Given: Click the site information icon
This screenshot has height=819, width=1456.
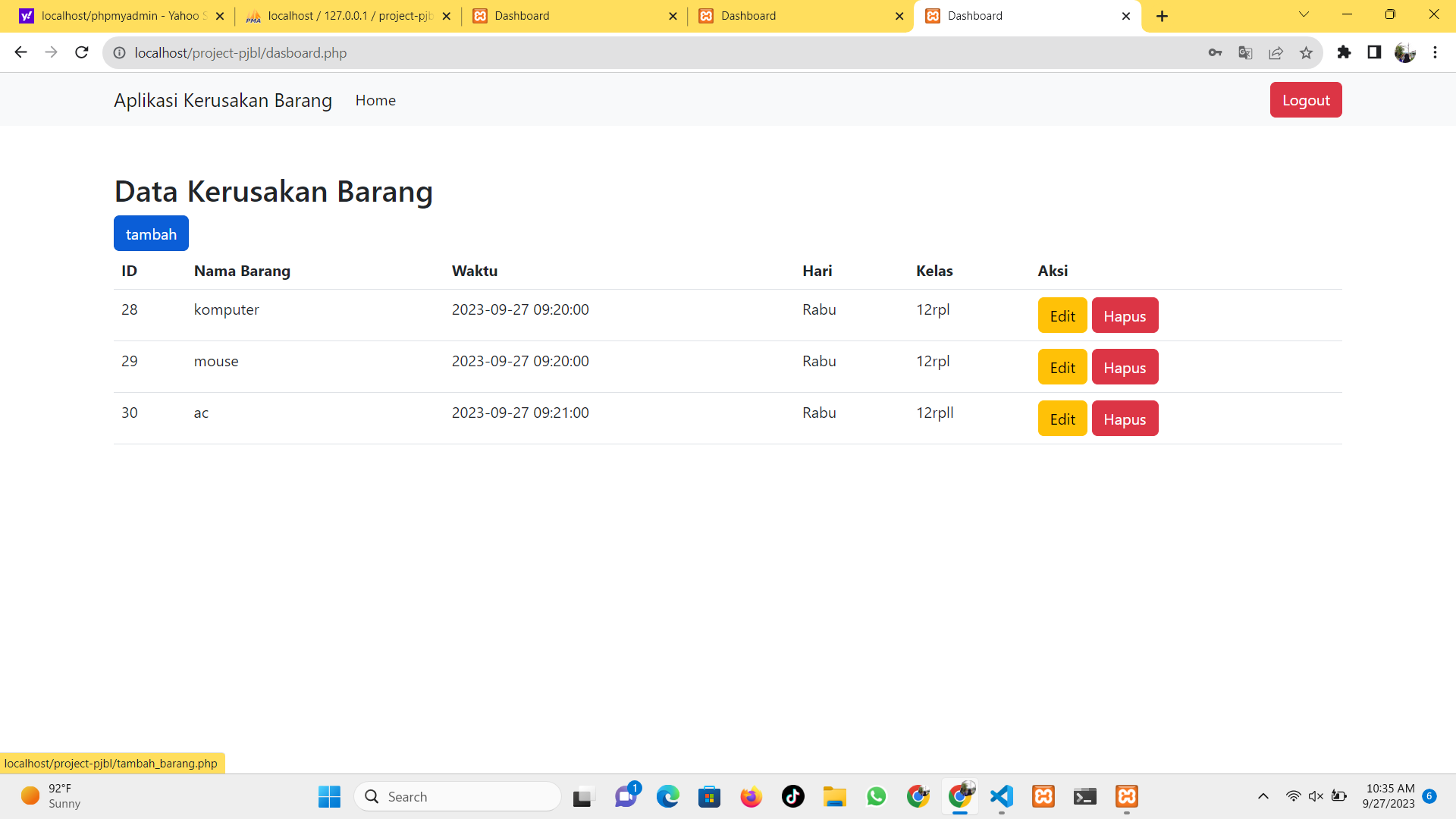Looking at the screenshot, I should (119, 52).
